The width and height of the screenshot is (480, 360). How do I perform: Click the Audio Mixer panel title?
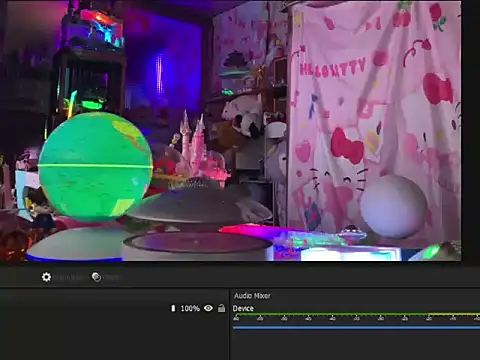click(252, 296)
